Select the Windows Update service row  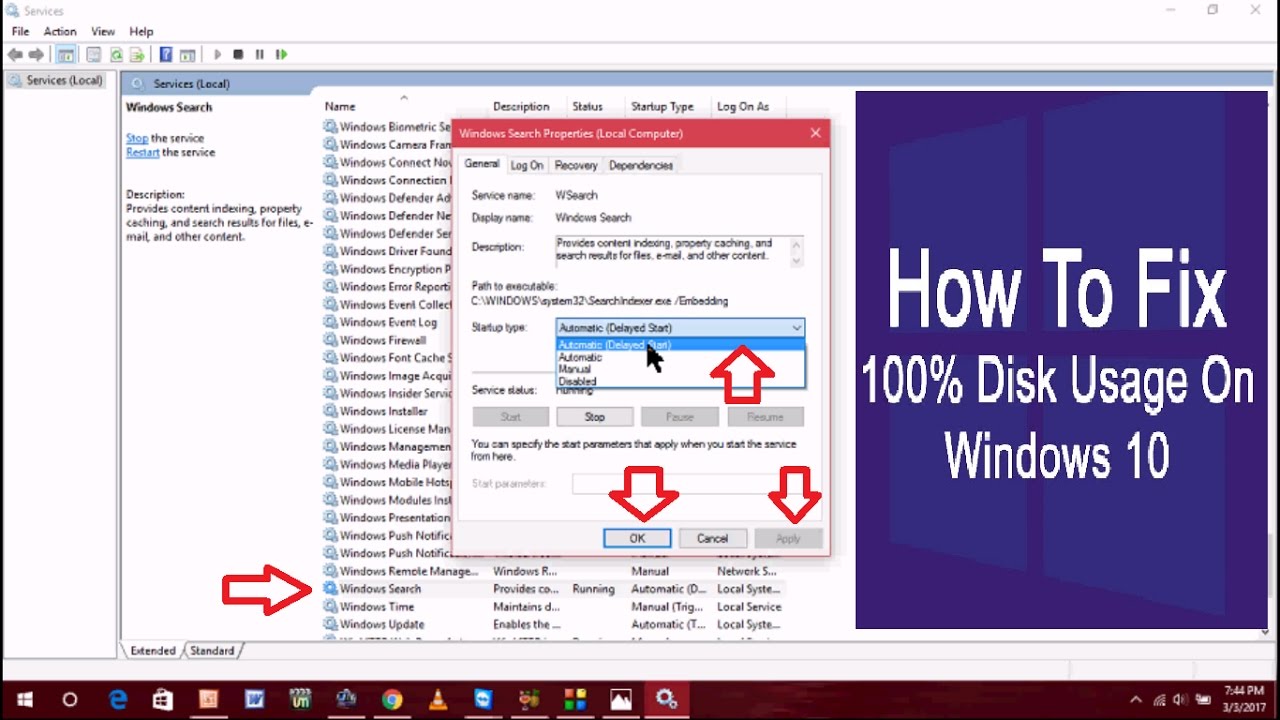pos(553,624)
